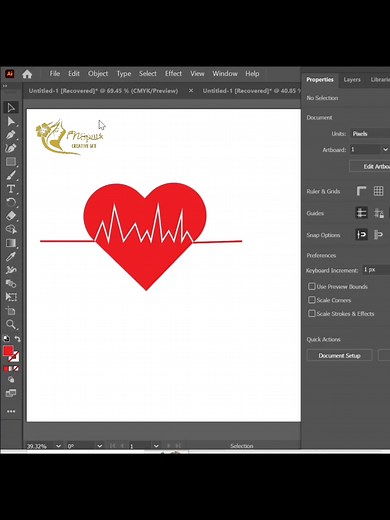
Task: Select the Blend tool
Action: pos(11,284)
